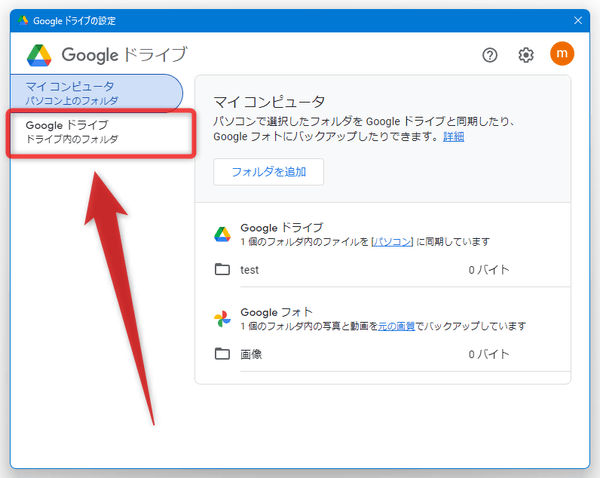Click the orange "m" account avatar
Screen dimensions: 600x478
click(562, 54)
